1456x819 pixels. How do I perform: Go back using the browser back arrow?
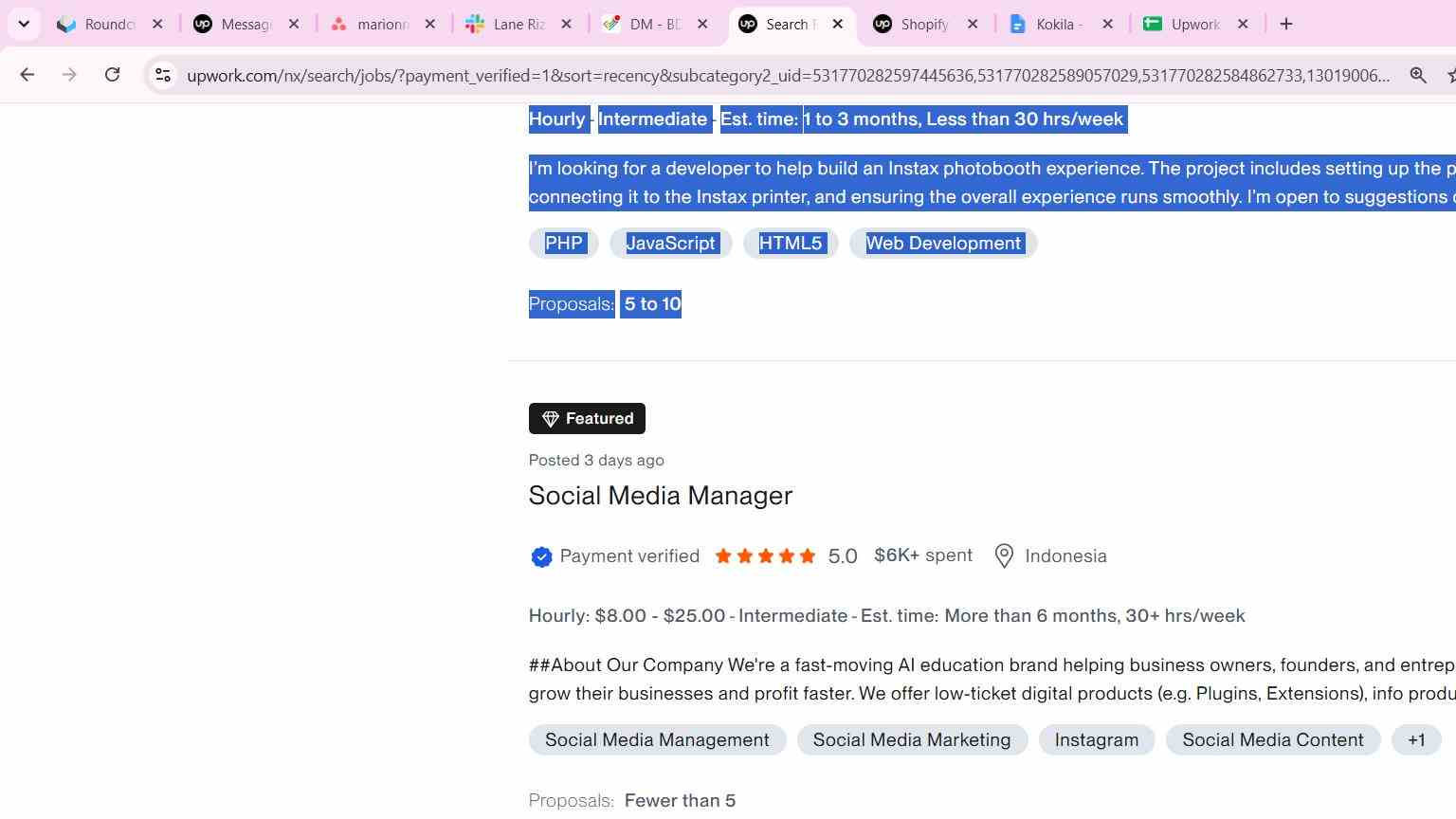pyautogui.click(x=27, y=74)
